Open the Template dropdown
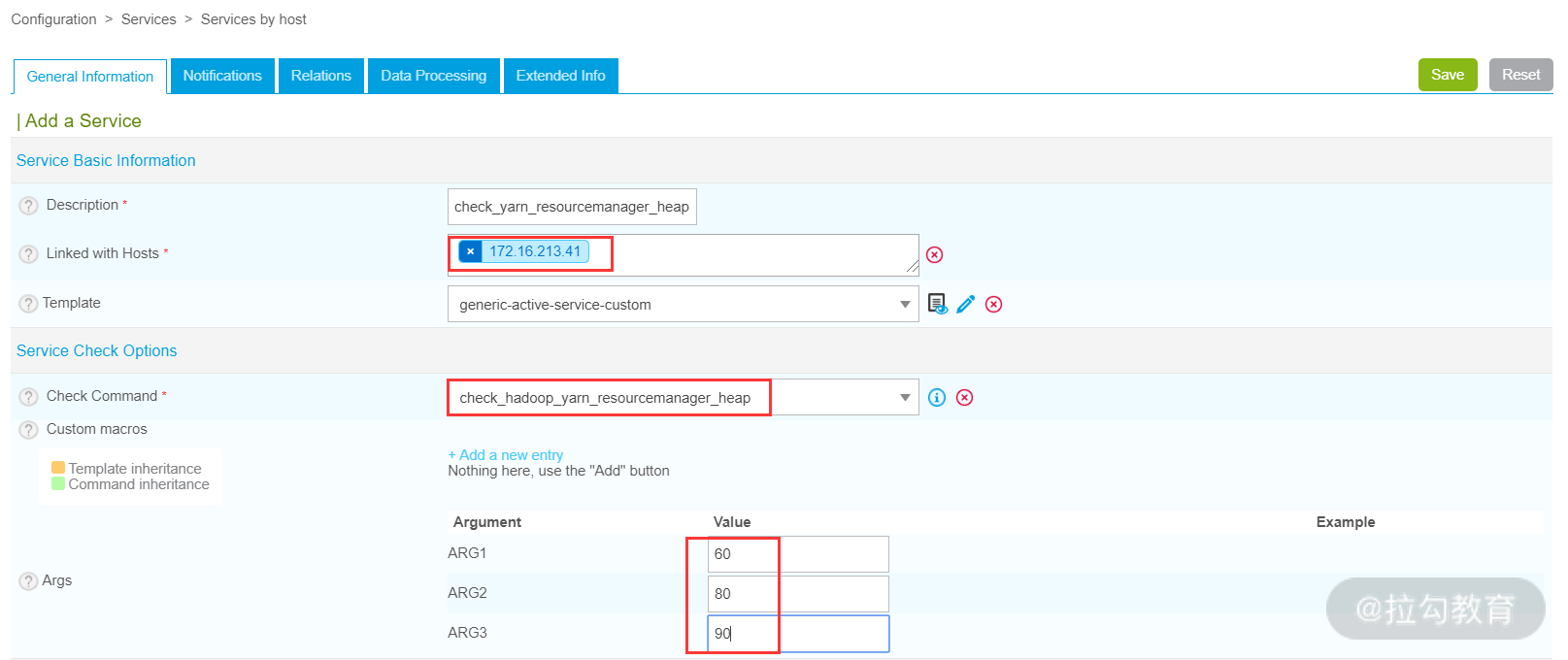 (x=684, y=304)
